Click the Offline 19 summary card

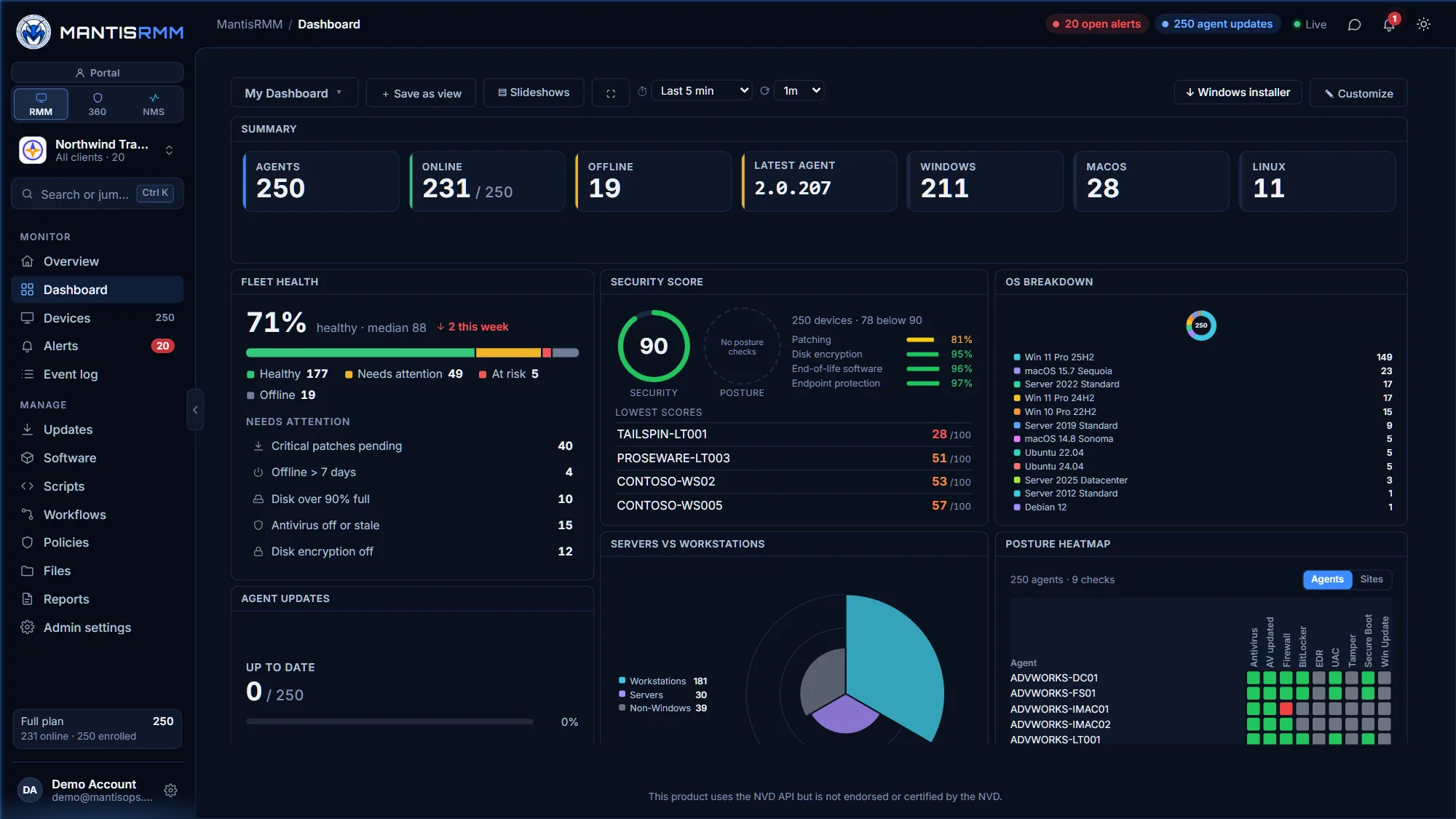click(x=653, y=181)
